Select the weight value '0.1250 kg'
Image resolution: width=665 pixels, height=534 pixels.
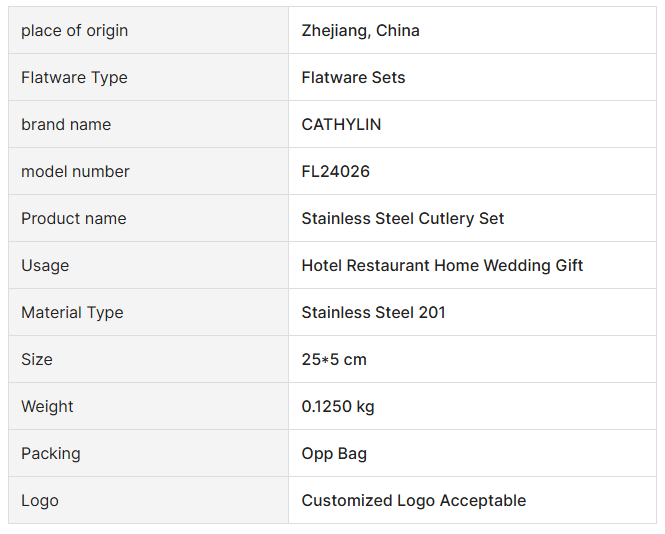pyautogui.click(x=338, y=407)
